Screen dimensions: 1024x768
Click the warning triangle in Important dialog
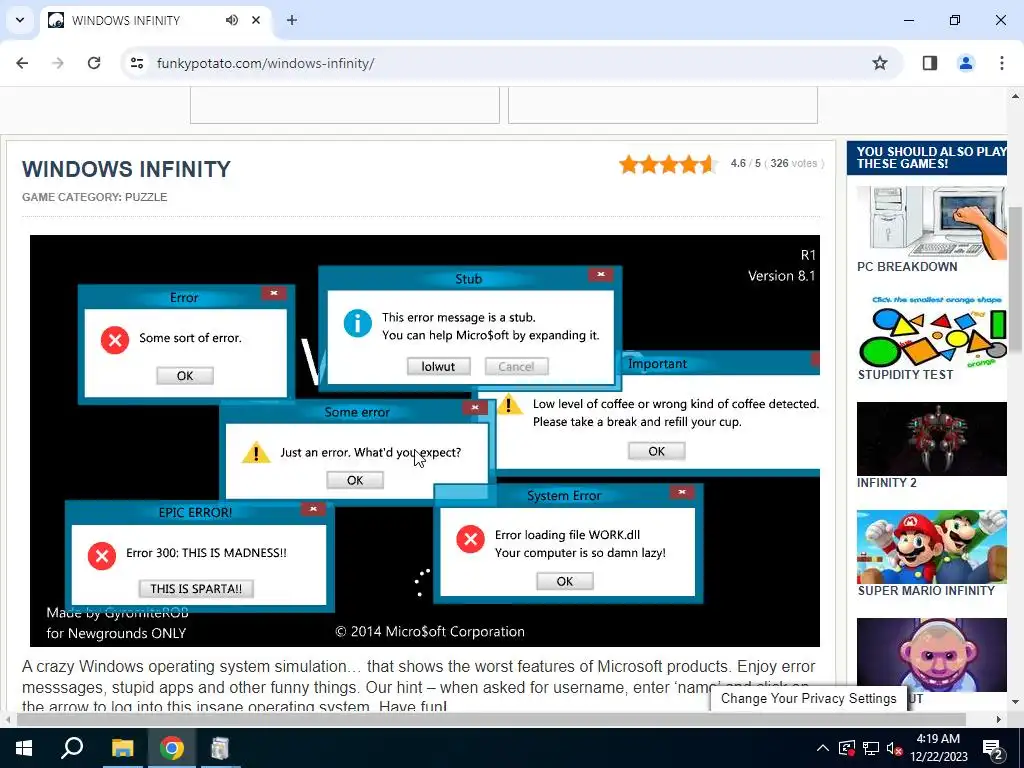coord(509,404)
